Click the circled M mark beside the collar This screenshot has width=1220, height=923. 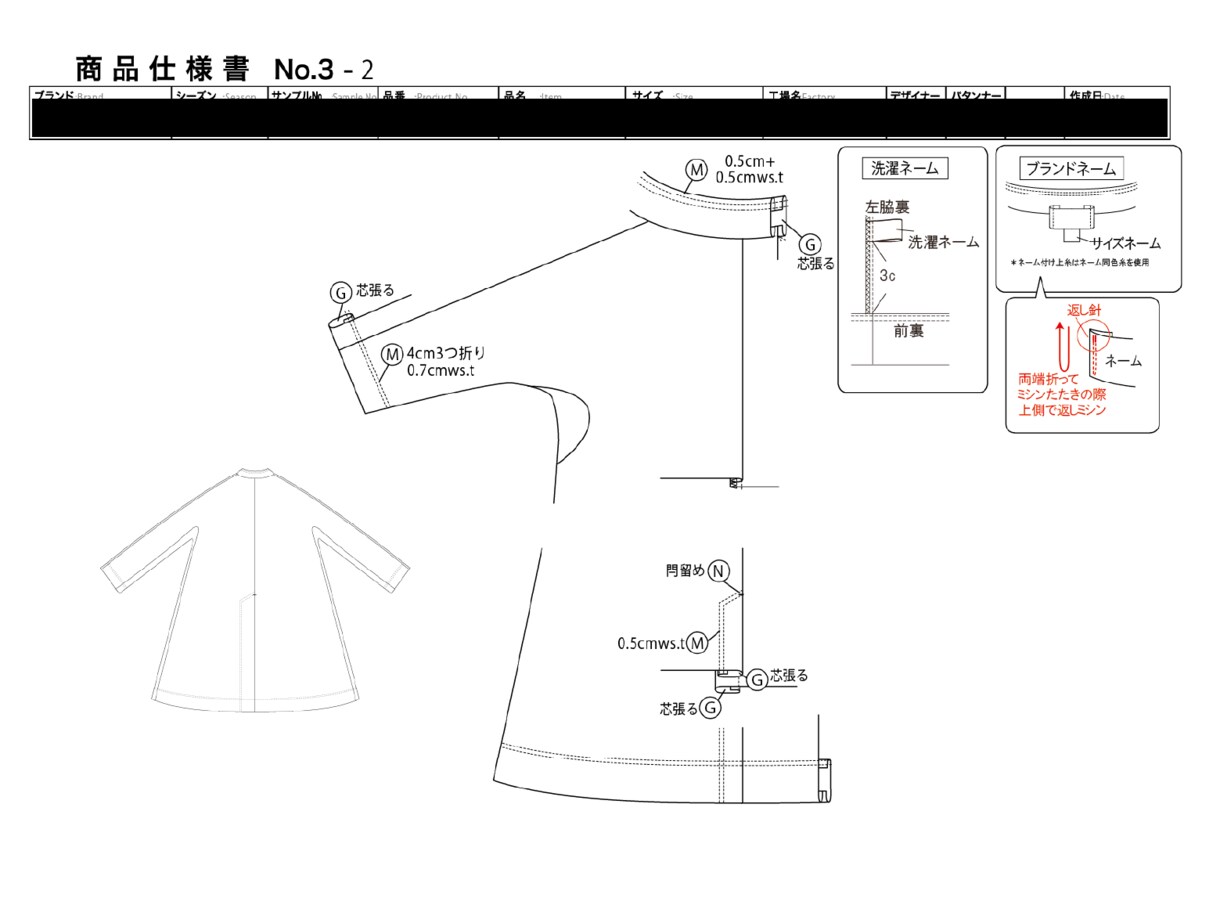(696, 169)
